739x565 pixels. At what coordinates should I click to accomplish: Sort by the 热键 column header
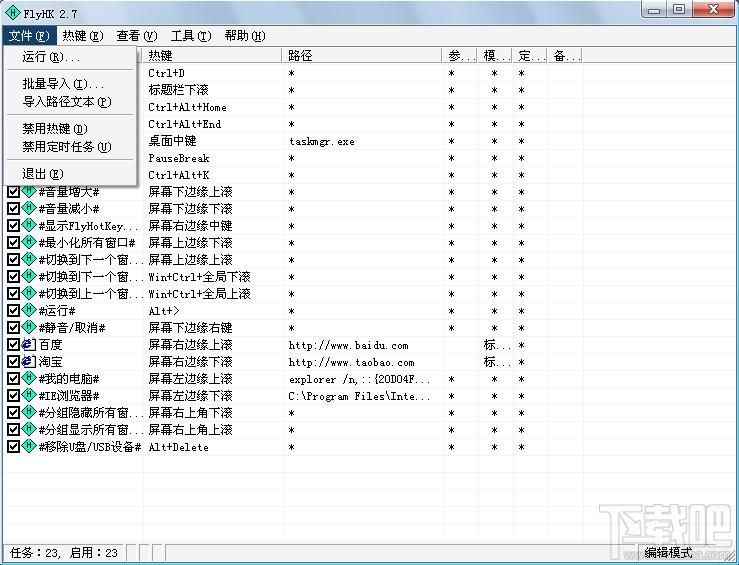[211, 56]
